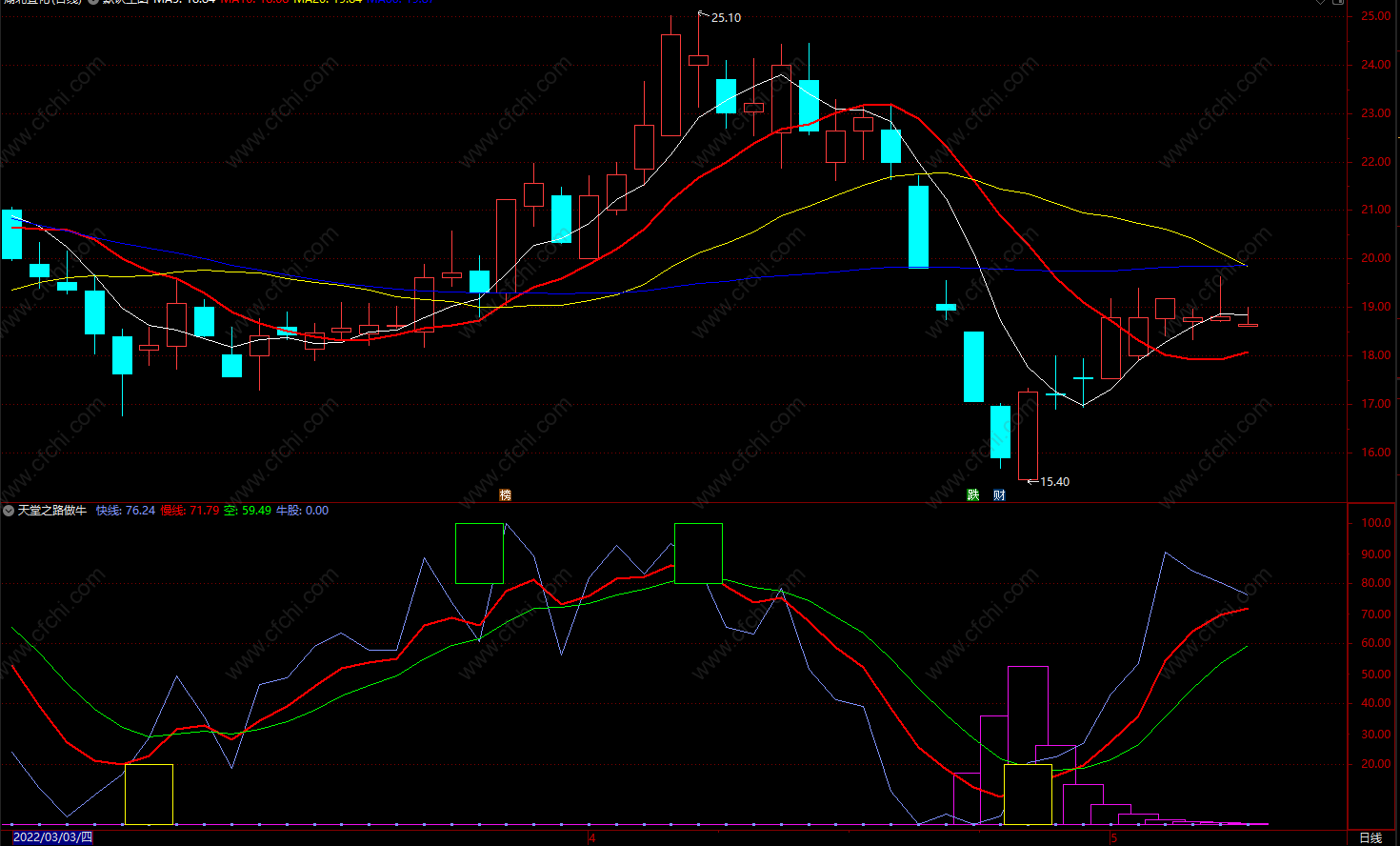The width and height of the screenshot is (1400, 846).
Task: Click the 15.40 low price label
Action: [1054, 482]
